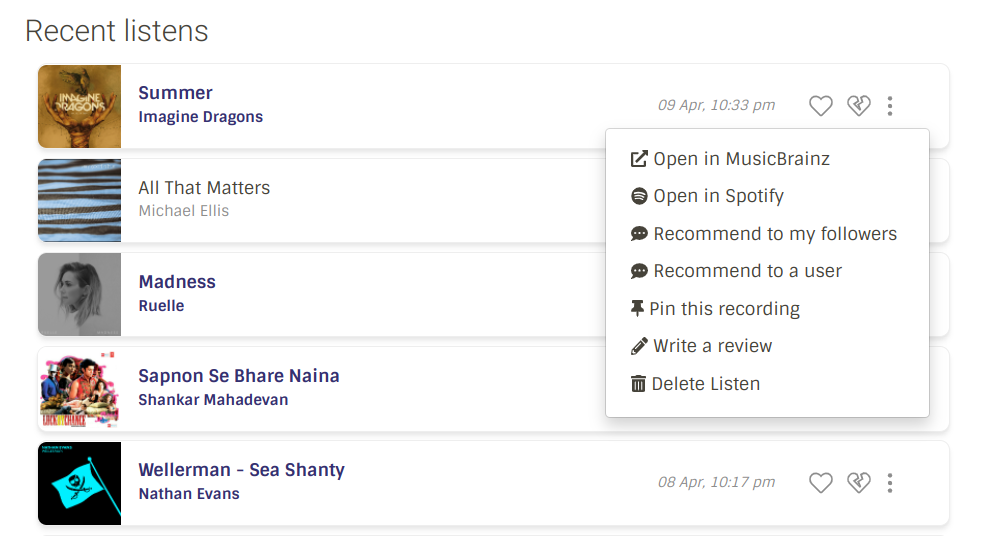Choose Open in MusicBrainz
Screen dimensions: 992x536
point(741,159)
